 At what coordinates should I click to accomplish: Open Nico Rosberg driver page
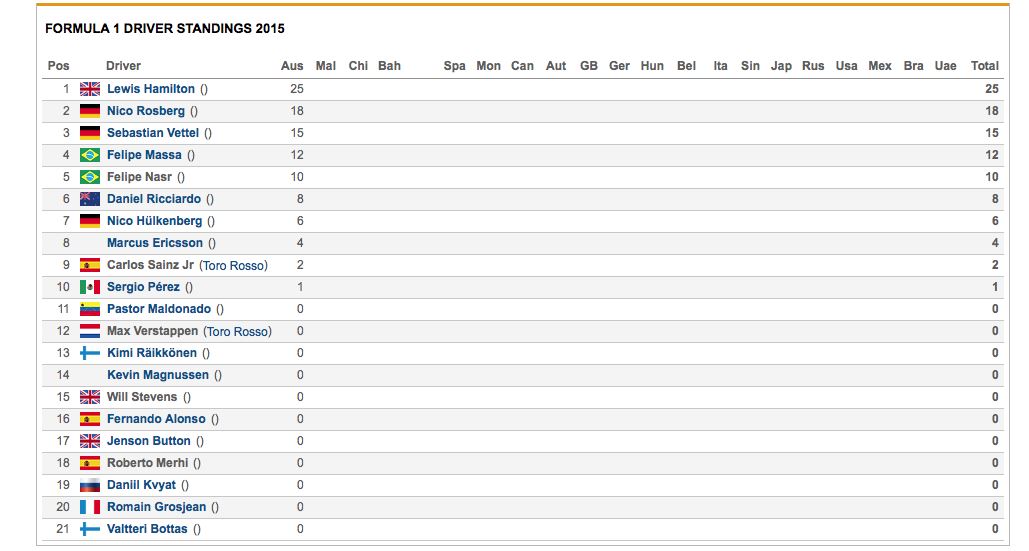(146, 111)
